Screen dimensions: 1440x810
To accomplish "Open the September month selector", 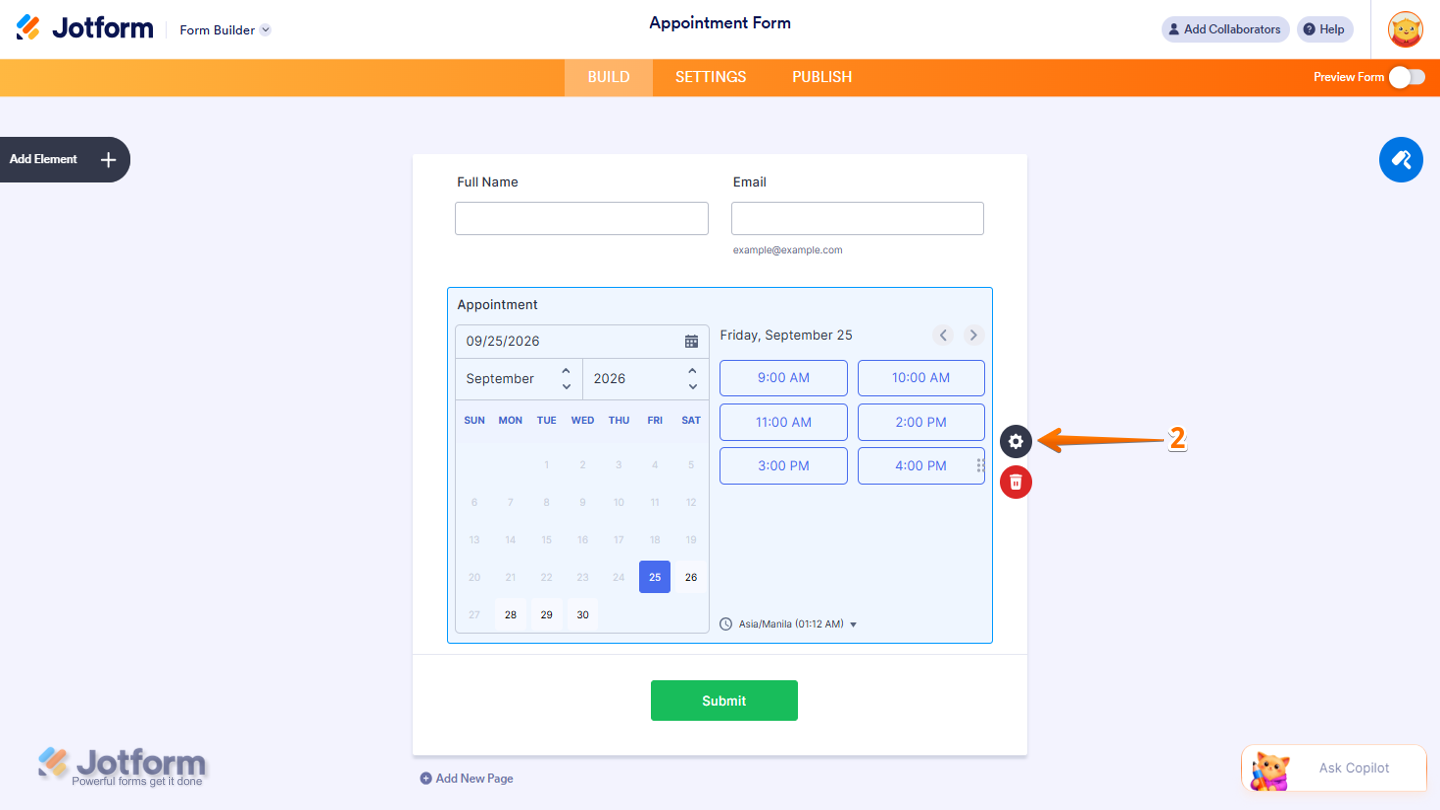I will click(x=519, y=379).
